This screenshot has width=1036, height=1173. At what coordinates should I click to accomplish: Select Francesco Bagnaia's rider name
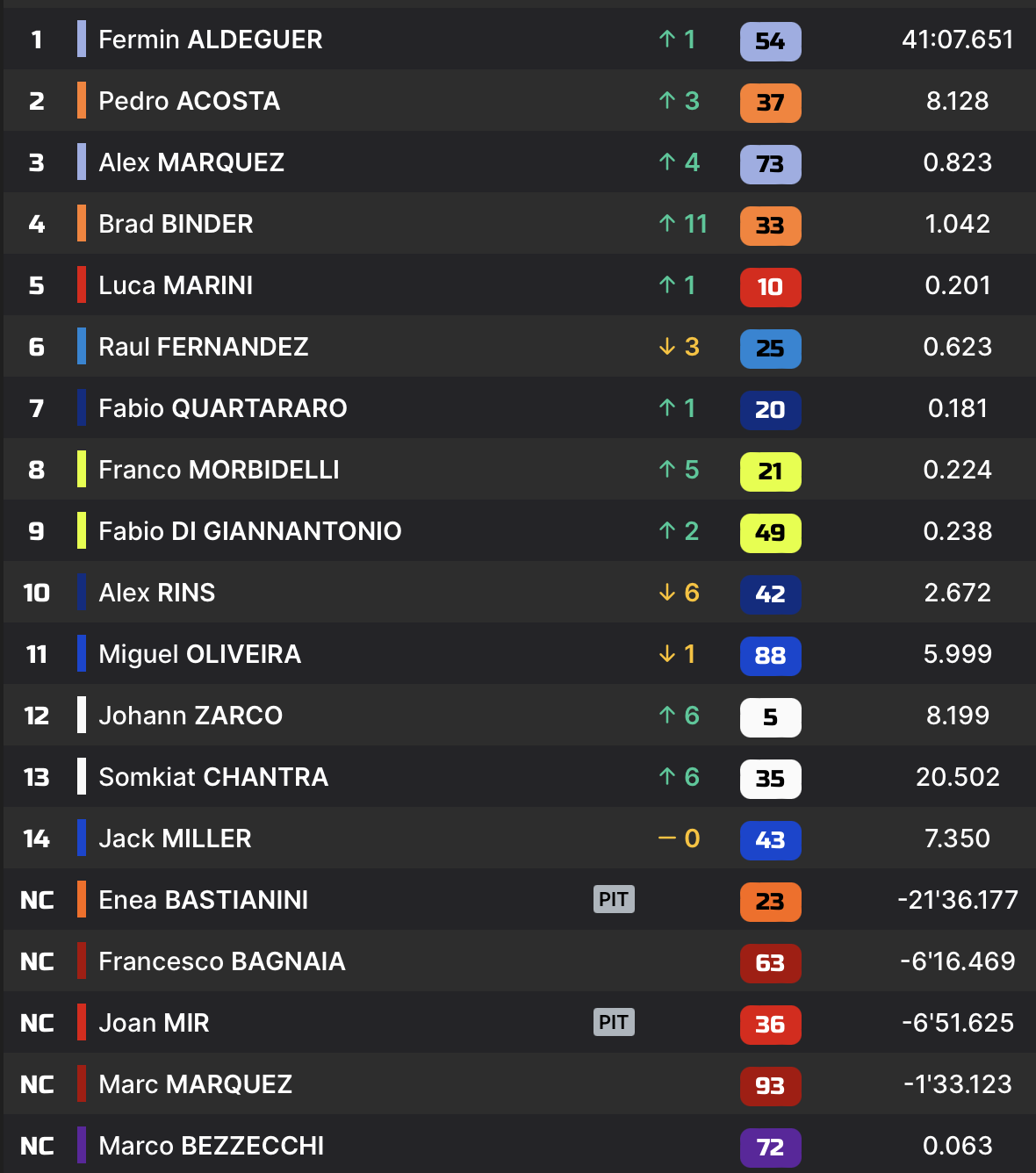pyautogui.click(x=222, y=961)
